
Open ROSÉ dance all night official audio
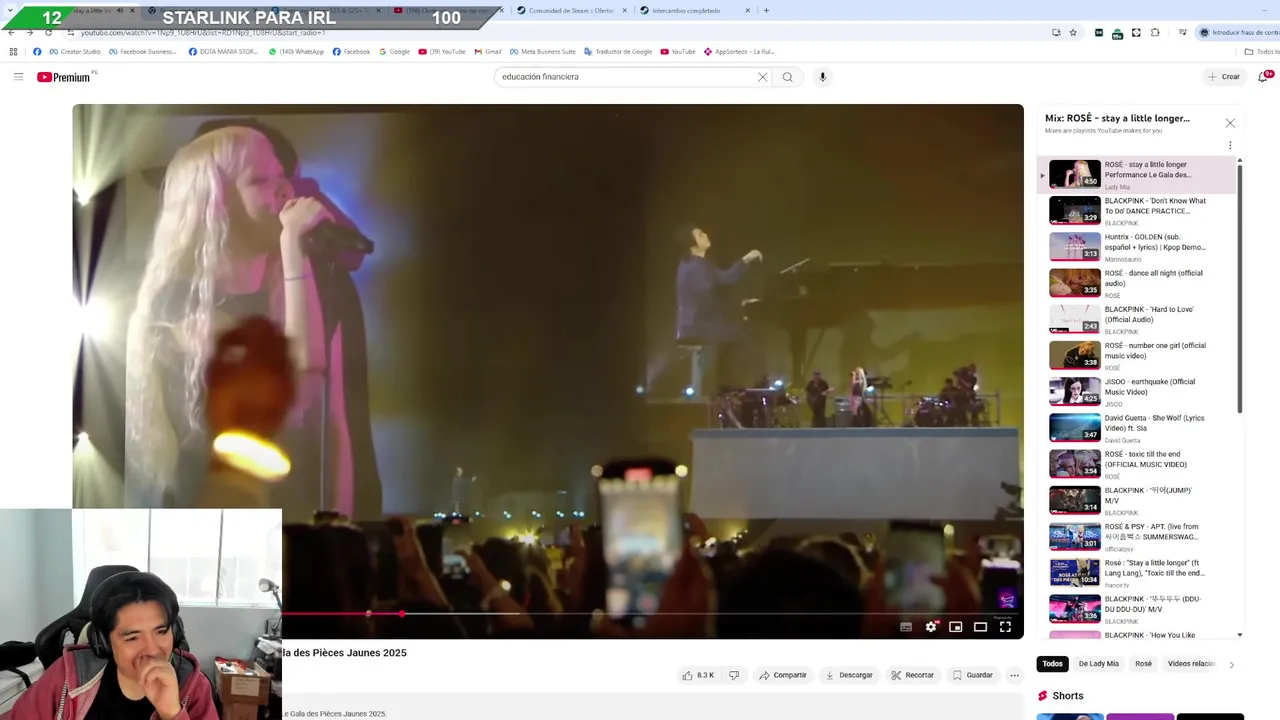(x=1137, y=283)
